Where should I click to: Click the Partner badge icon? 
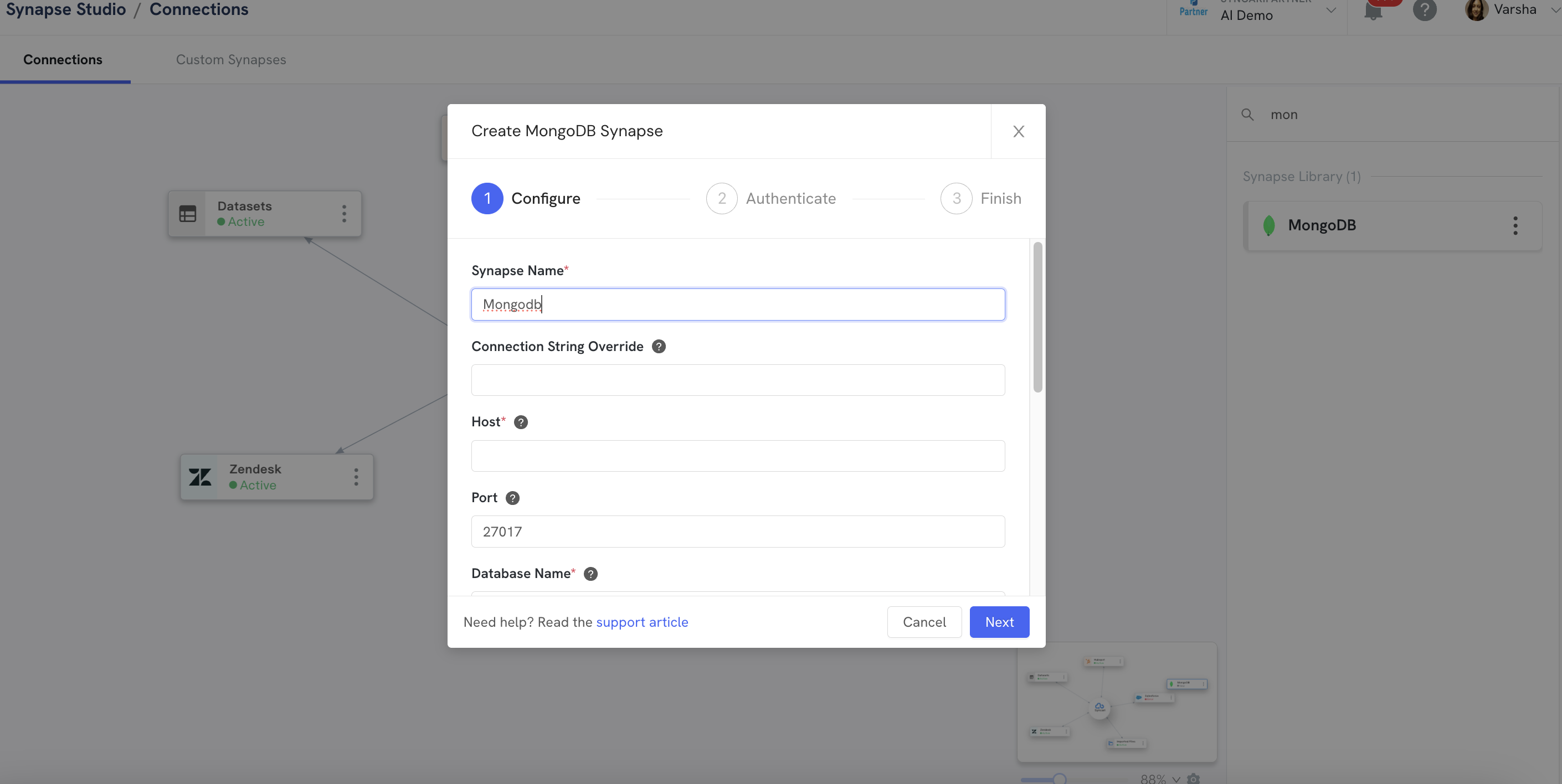(x=1193, y=8)
